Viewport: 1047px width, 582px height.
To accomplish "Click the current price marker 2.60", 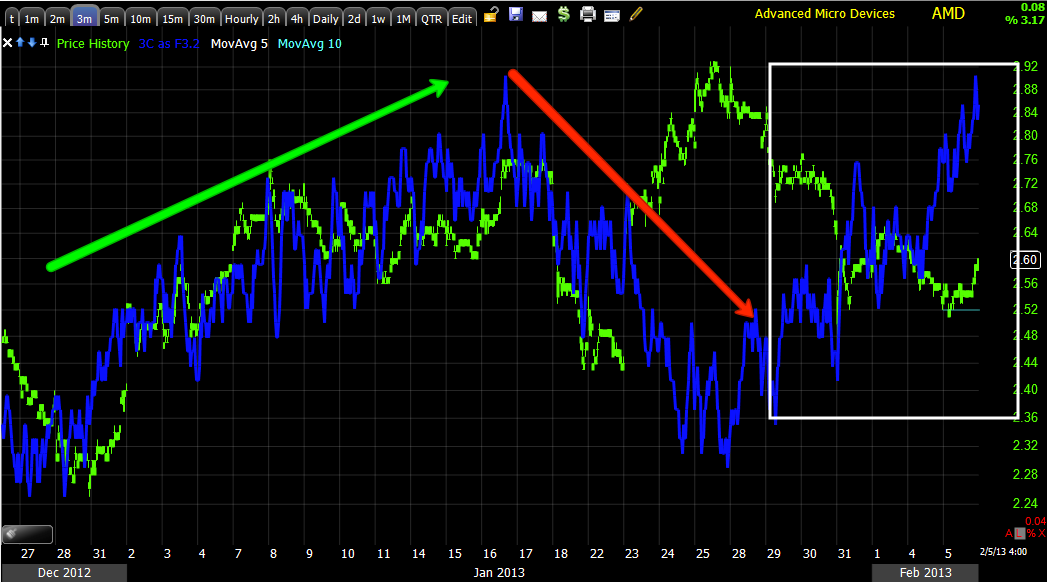I will (x=1024, y=260).
